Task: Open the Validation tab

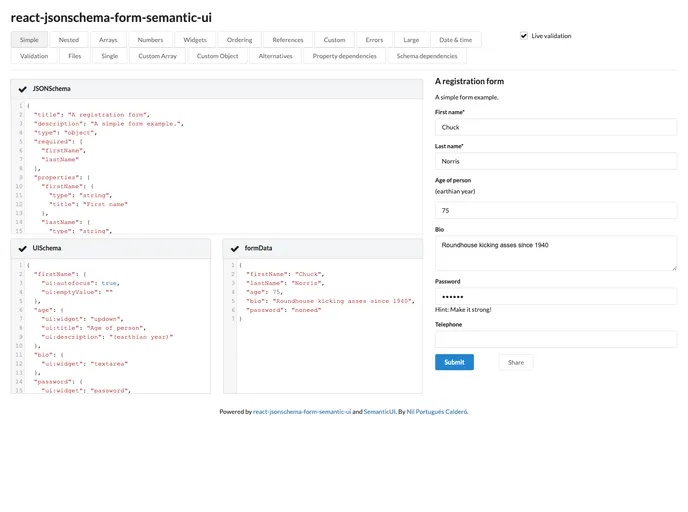Action: (x=34, y=56)
